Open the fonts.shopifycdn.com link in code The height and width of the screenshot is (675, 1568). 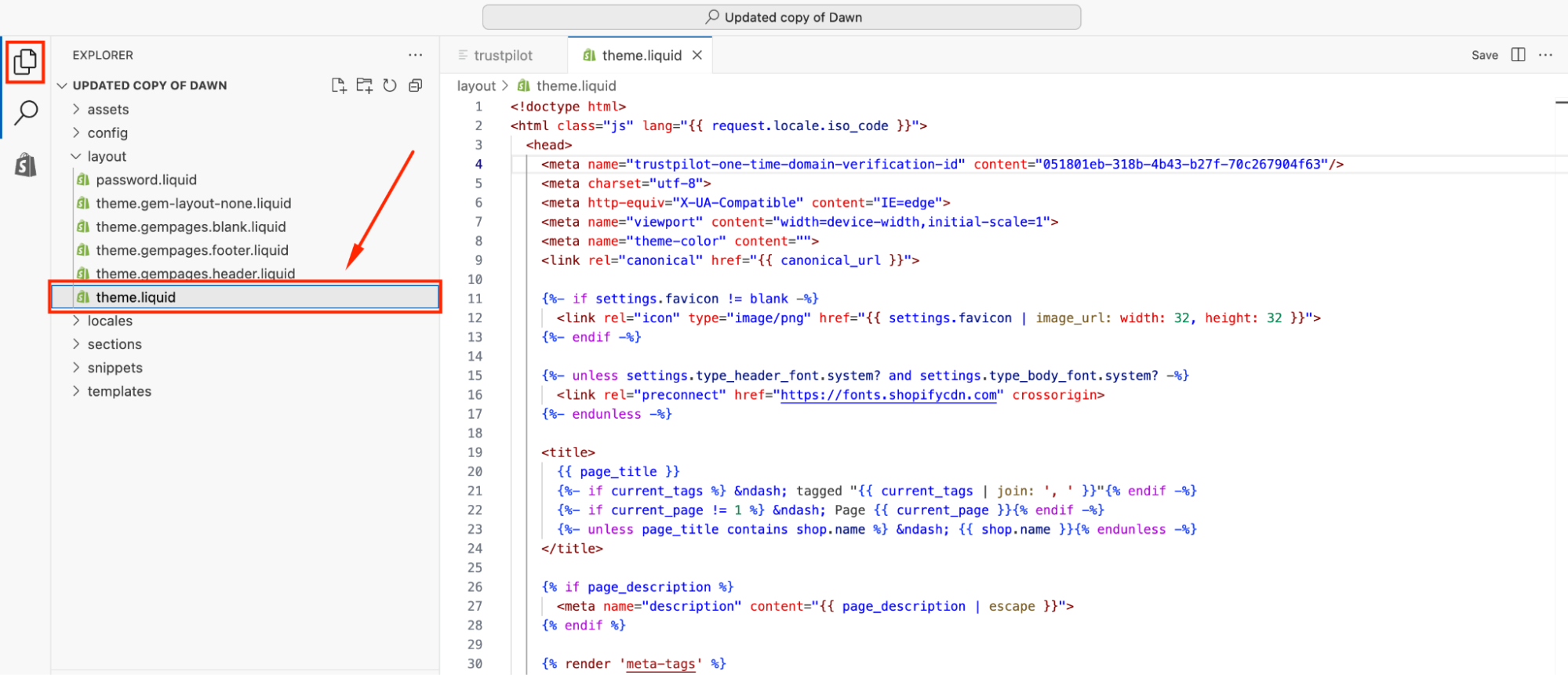(x=888, y=395)
